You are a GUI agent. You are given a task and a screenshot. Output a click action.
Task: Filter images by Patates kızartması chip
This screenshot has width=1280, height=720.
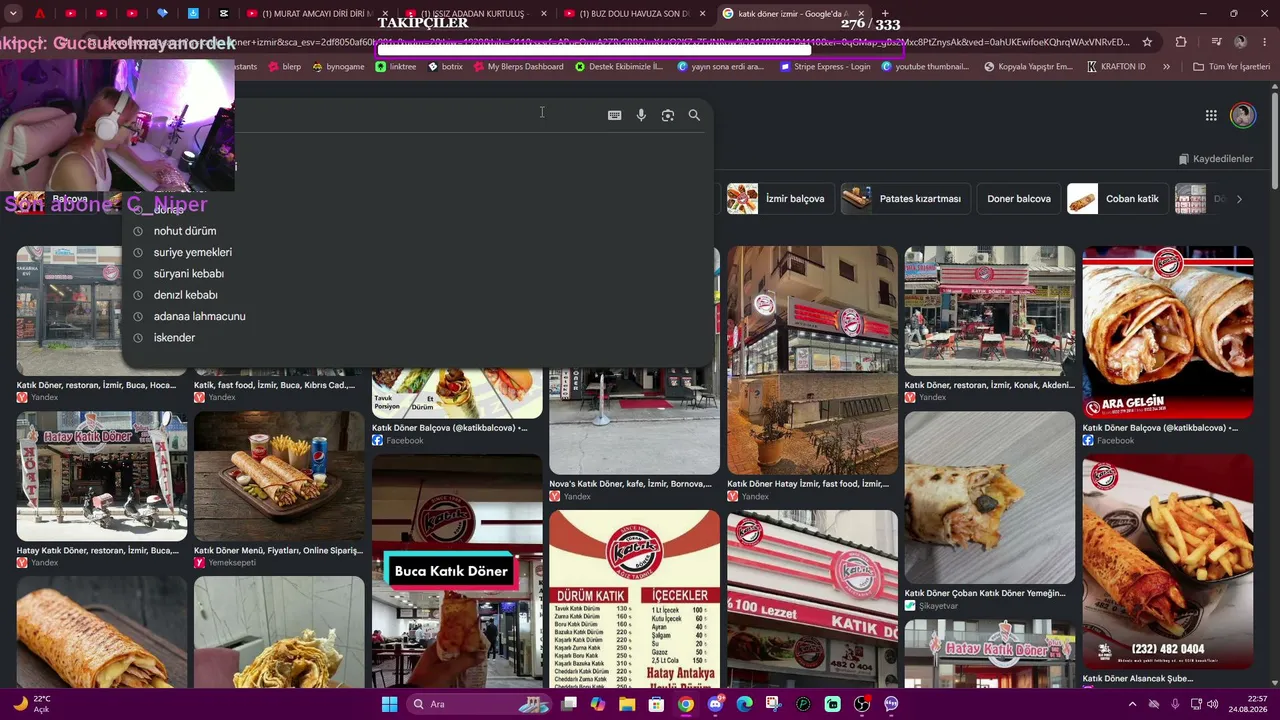pyautogui.click(x=905, y=199)
